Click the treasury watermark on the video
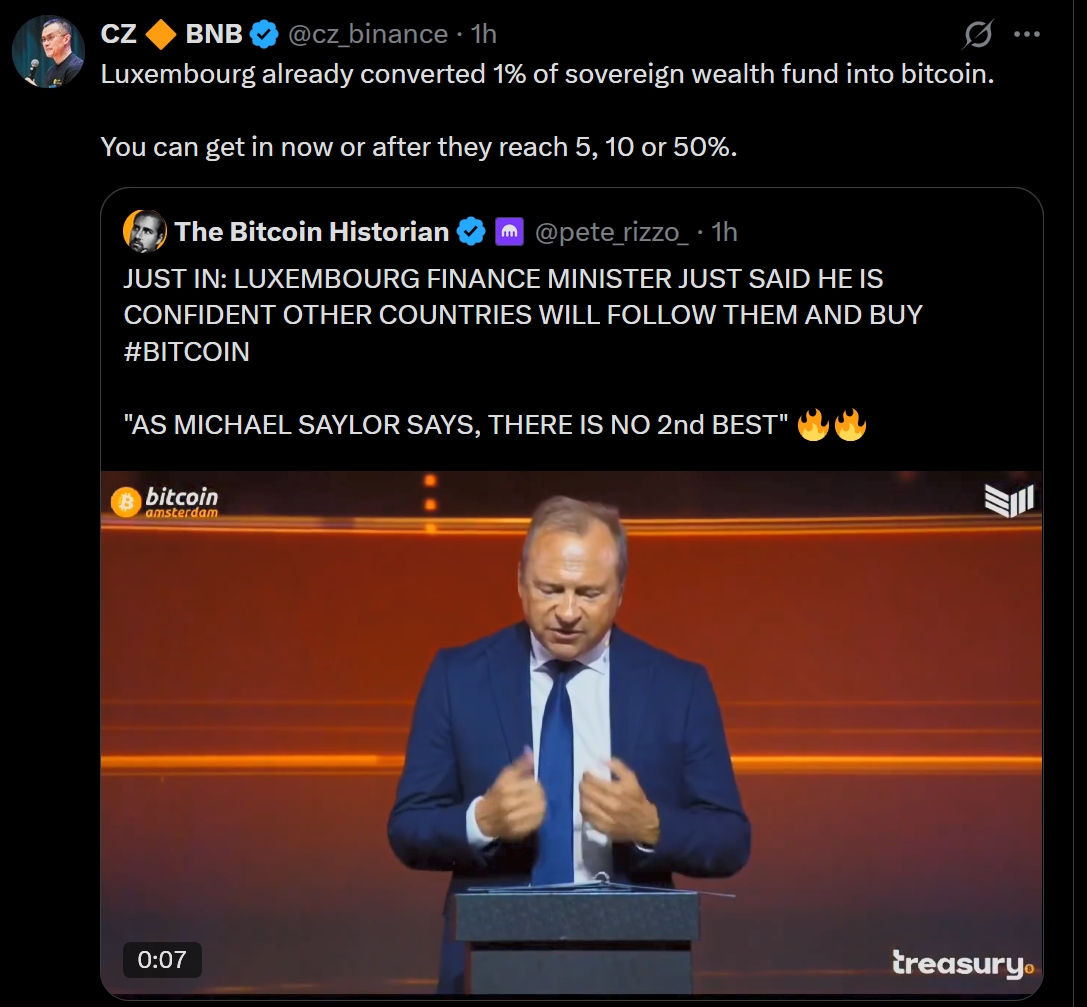 pyautogui.click(x=962, y=964)
